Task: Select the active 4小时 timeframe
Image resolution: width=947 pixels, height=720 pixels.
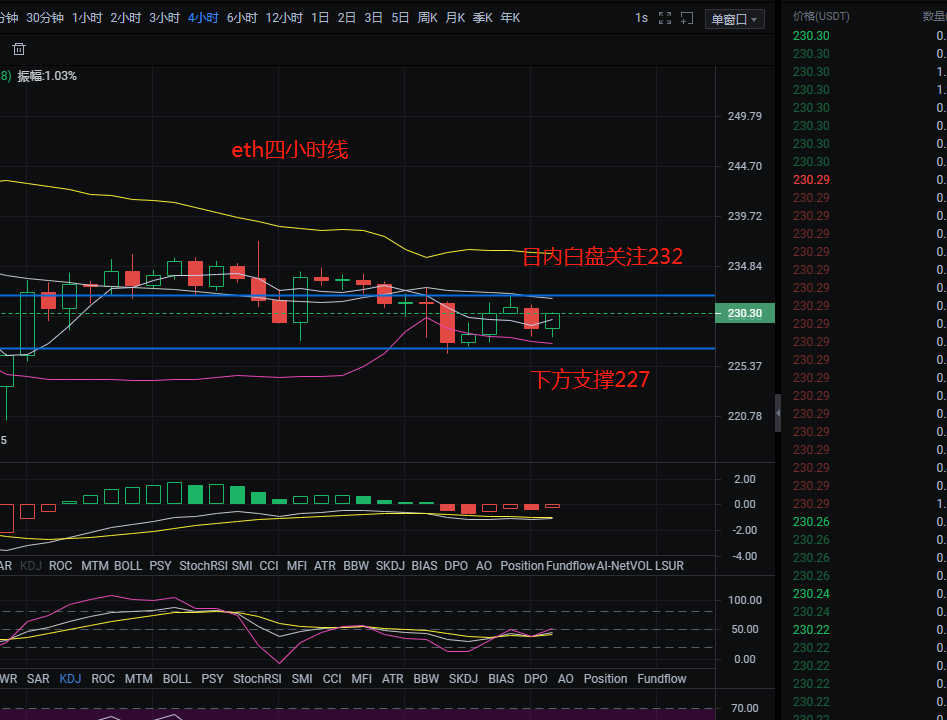Action: tap(203, 18)
